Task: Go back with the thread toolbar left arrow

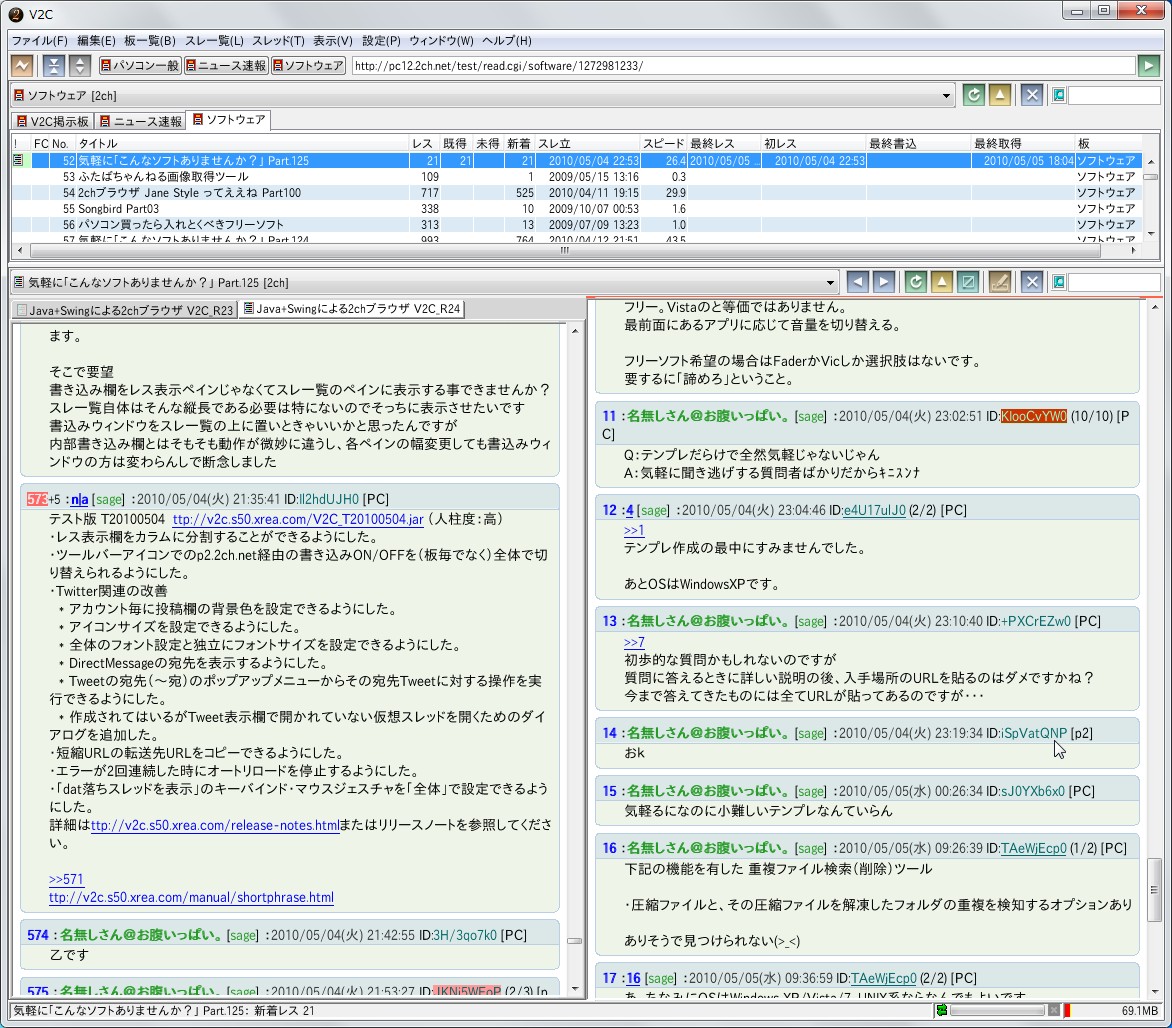Action: coord(857,282)
